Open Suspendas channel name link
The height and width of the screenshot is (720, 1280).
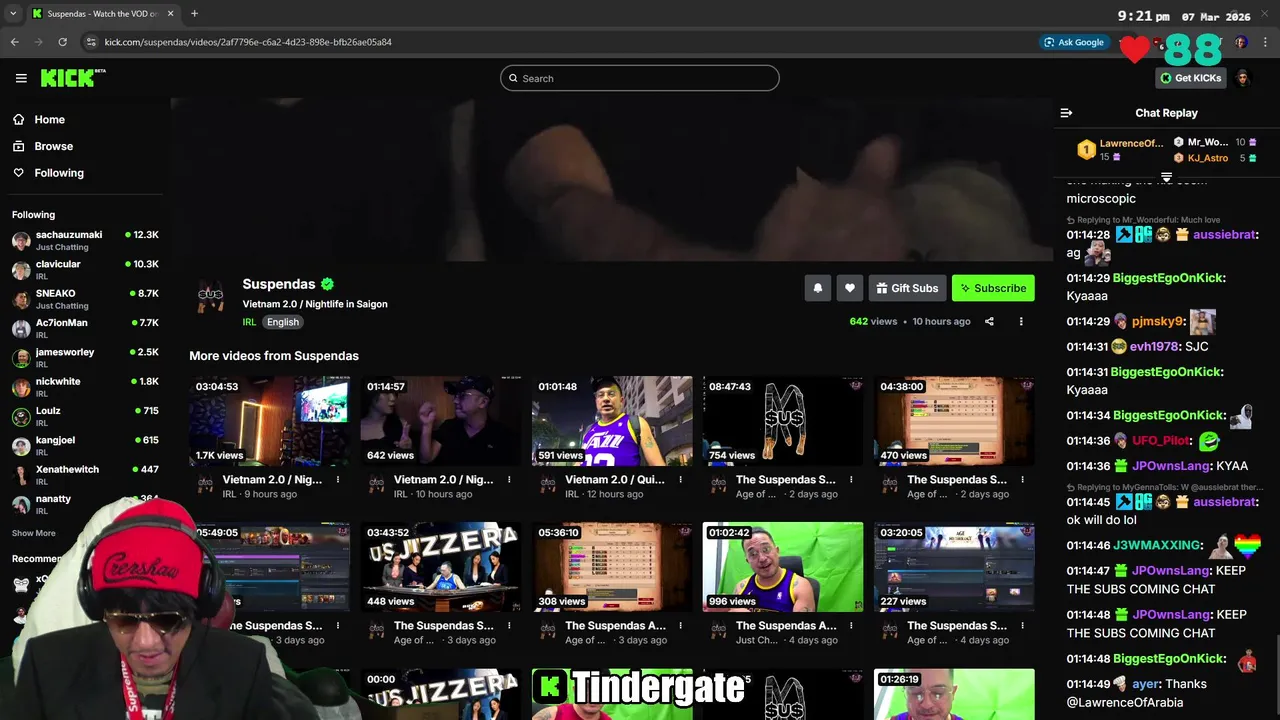(x=278, y=284)
